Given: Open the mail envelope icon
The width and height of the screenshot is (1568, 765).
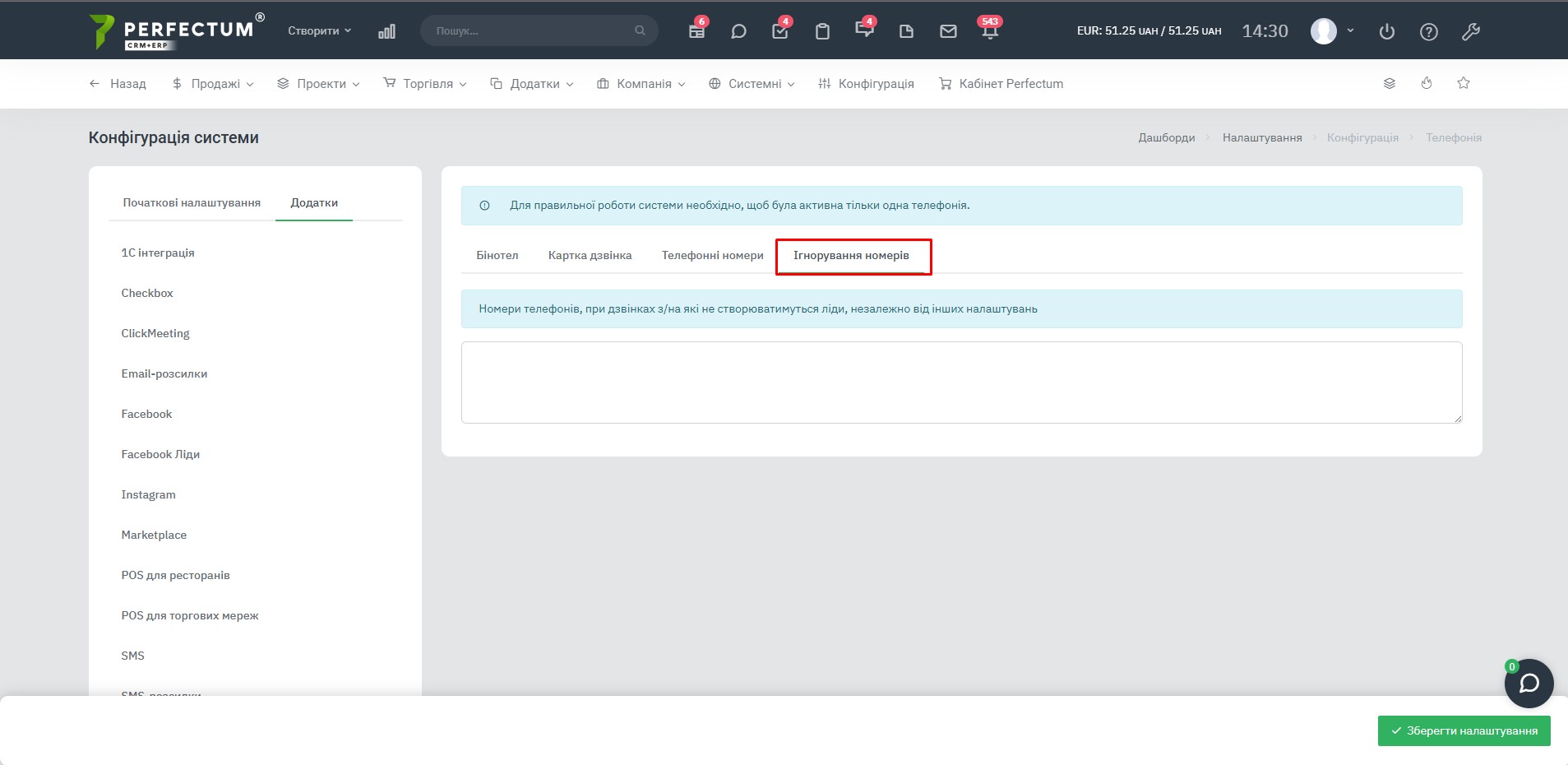Looking at the screenshot, I should pyautogui.click(x=948, y=31).
